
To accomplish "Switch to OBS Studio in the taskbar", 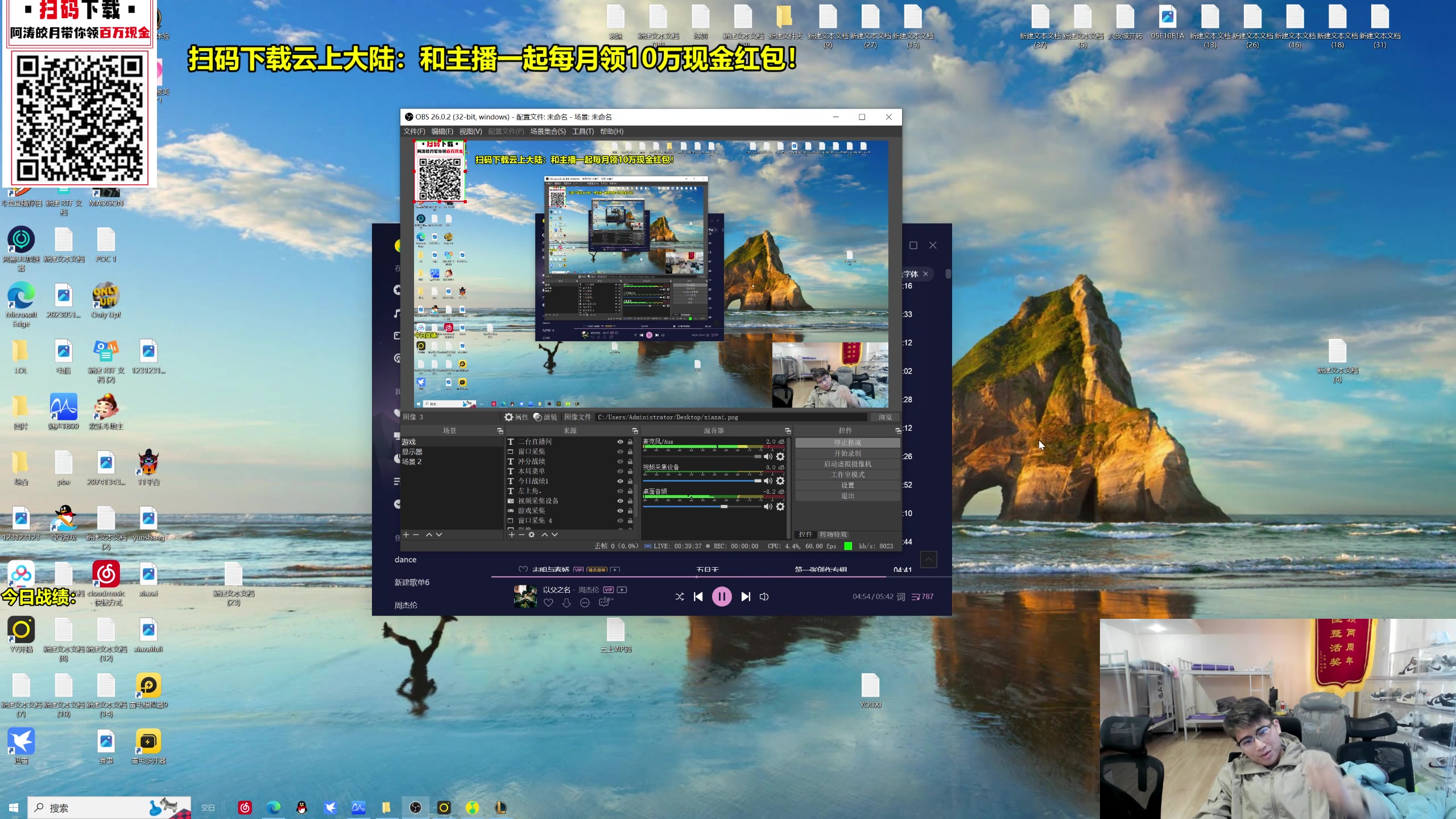I will [x=416, y=808].
